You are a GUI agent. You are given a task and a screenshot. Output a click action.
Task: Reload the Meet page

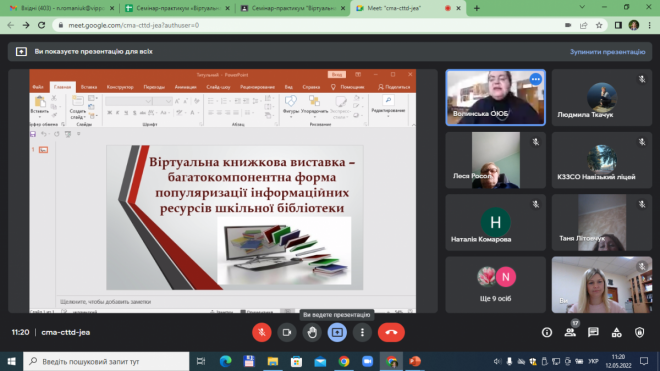[x=41, y=25]
